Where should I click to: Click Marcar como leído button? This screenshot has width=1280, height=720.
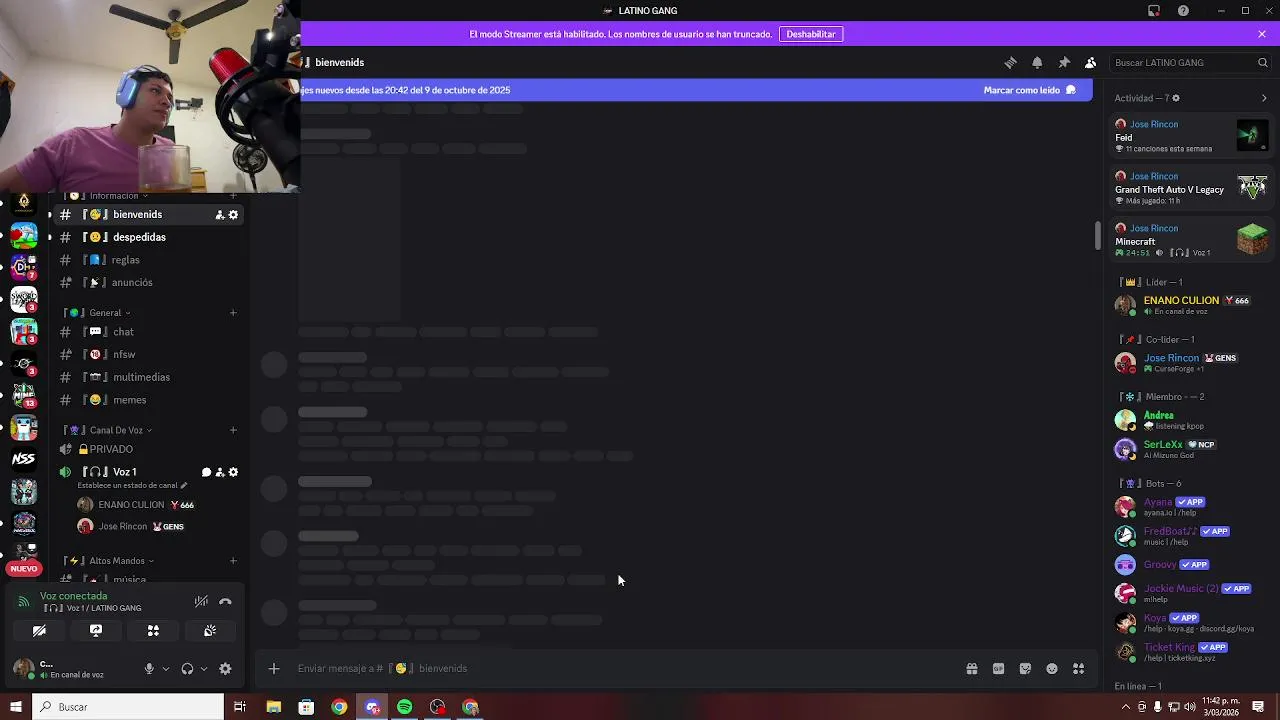[1029, 90]
